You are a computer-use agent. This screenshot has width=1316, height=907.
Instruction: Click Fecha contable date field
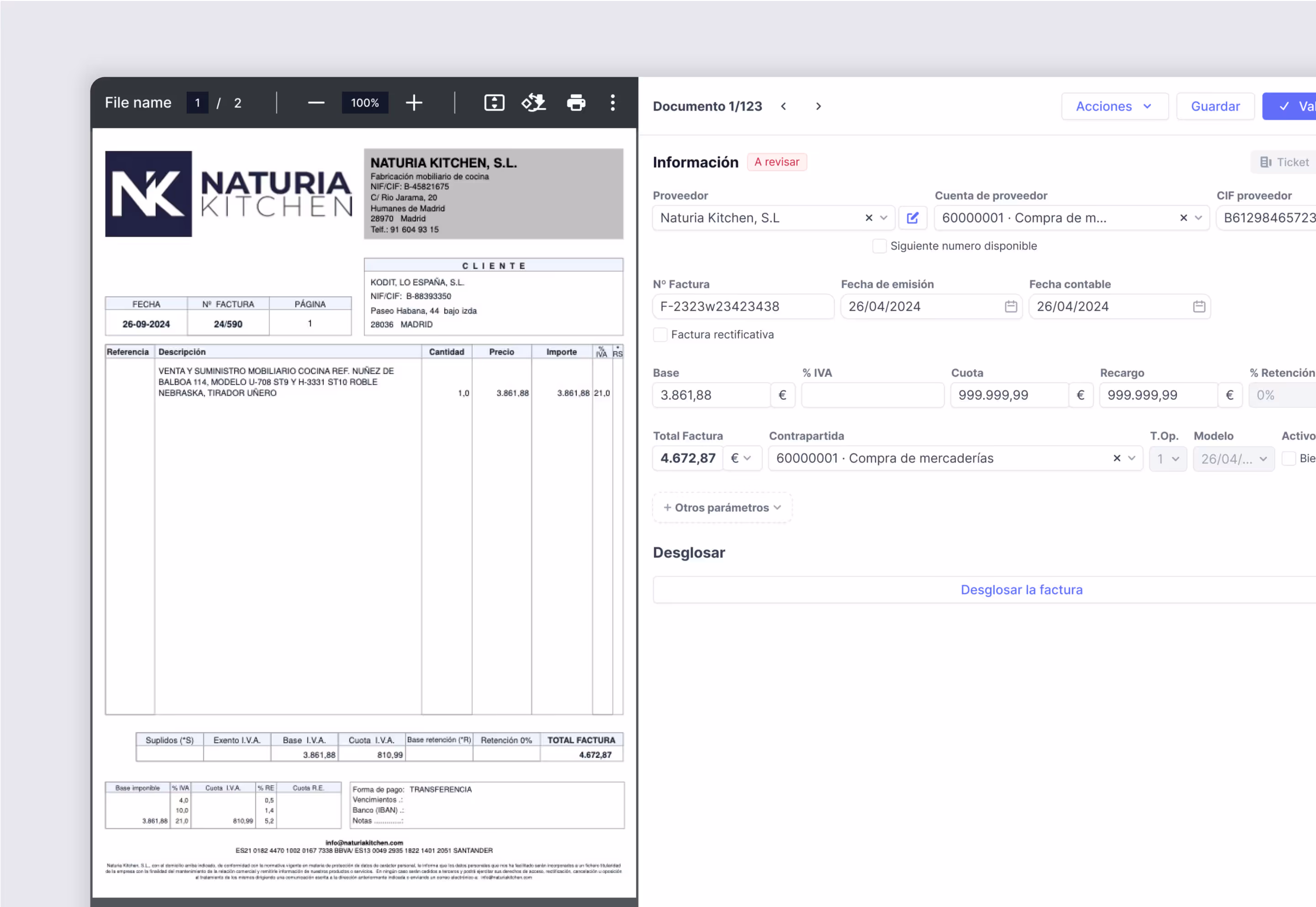1119,307
